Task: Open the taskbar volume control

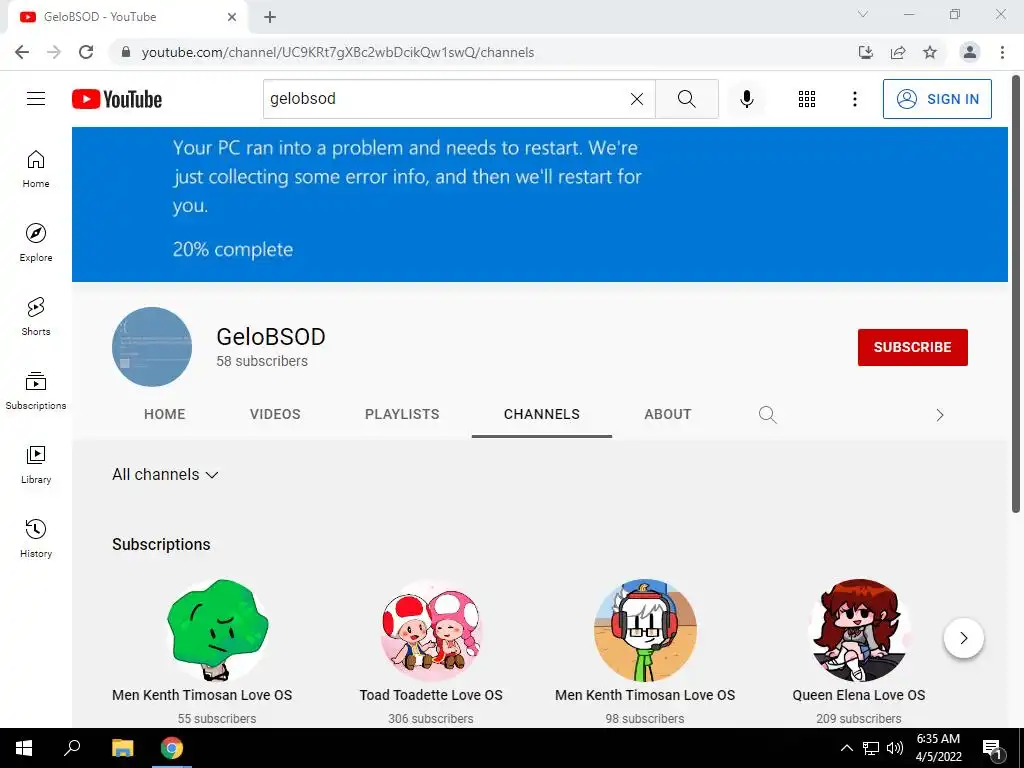Action: point(895,748)
